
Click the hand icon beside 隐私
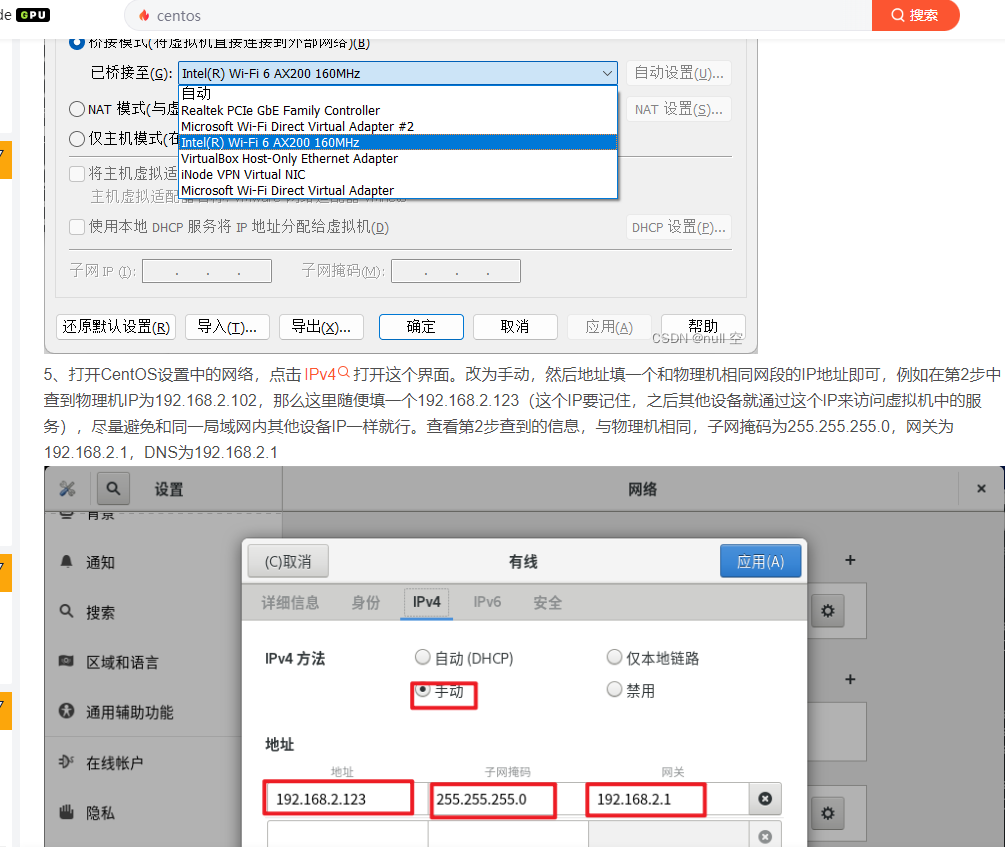point(67,812)
